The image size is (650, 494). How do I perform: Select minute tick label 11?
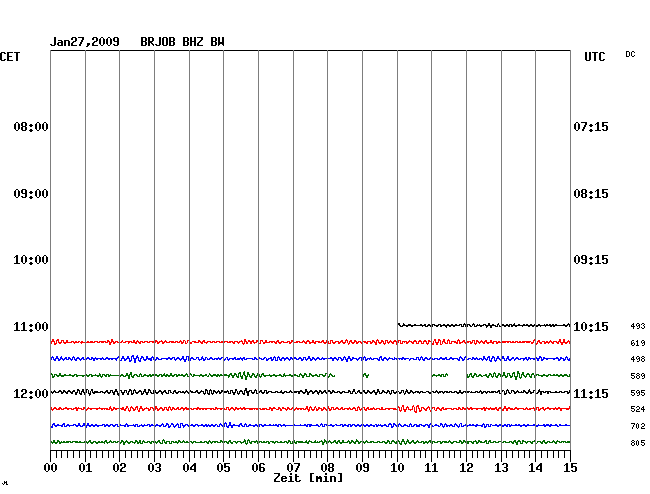432,468
